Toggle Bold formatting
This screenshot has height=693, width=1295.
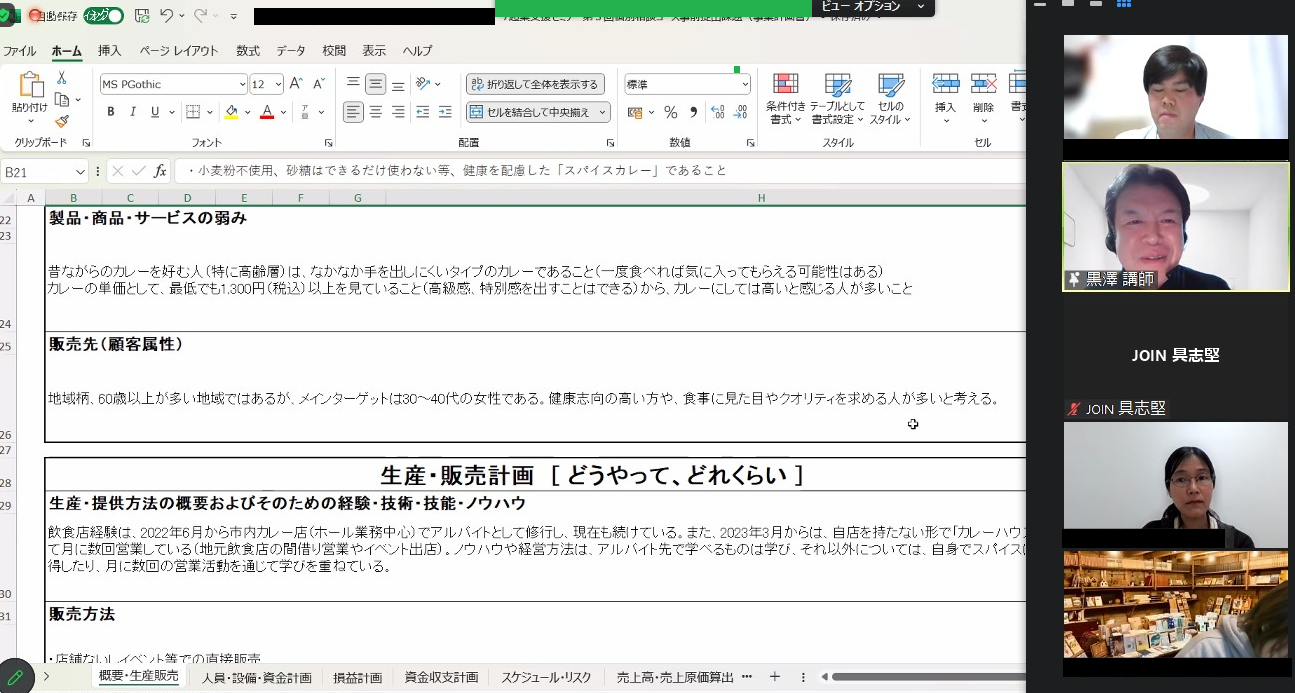tap(111, 112)
